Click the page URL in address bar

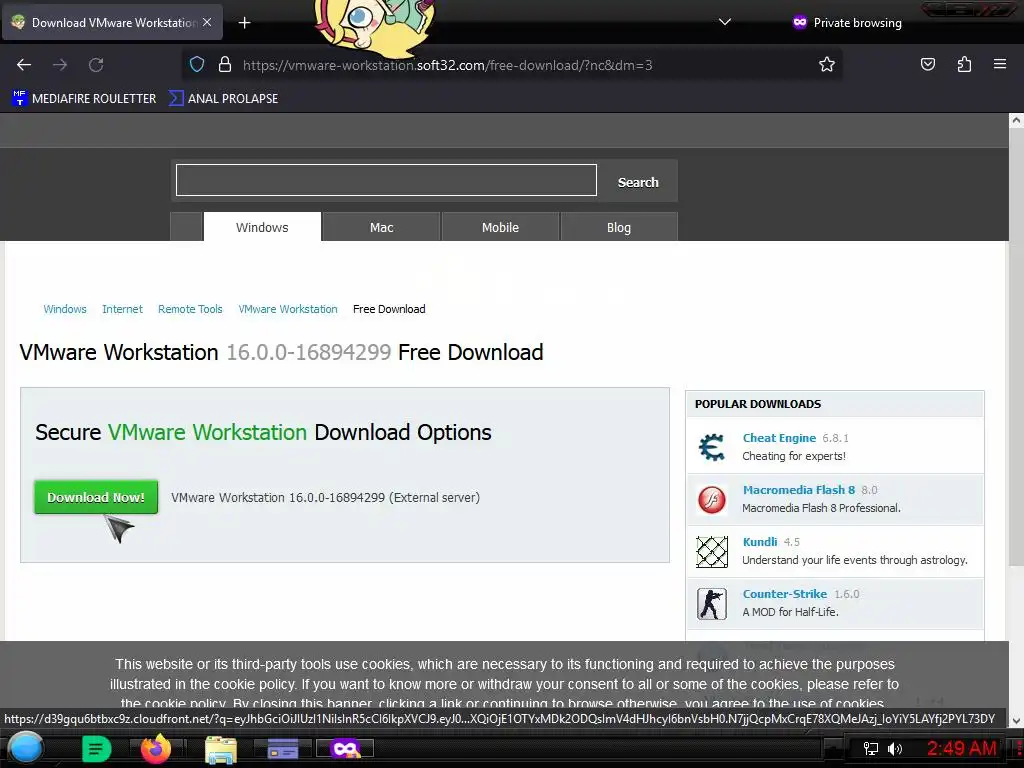[447, 65]
